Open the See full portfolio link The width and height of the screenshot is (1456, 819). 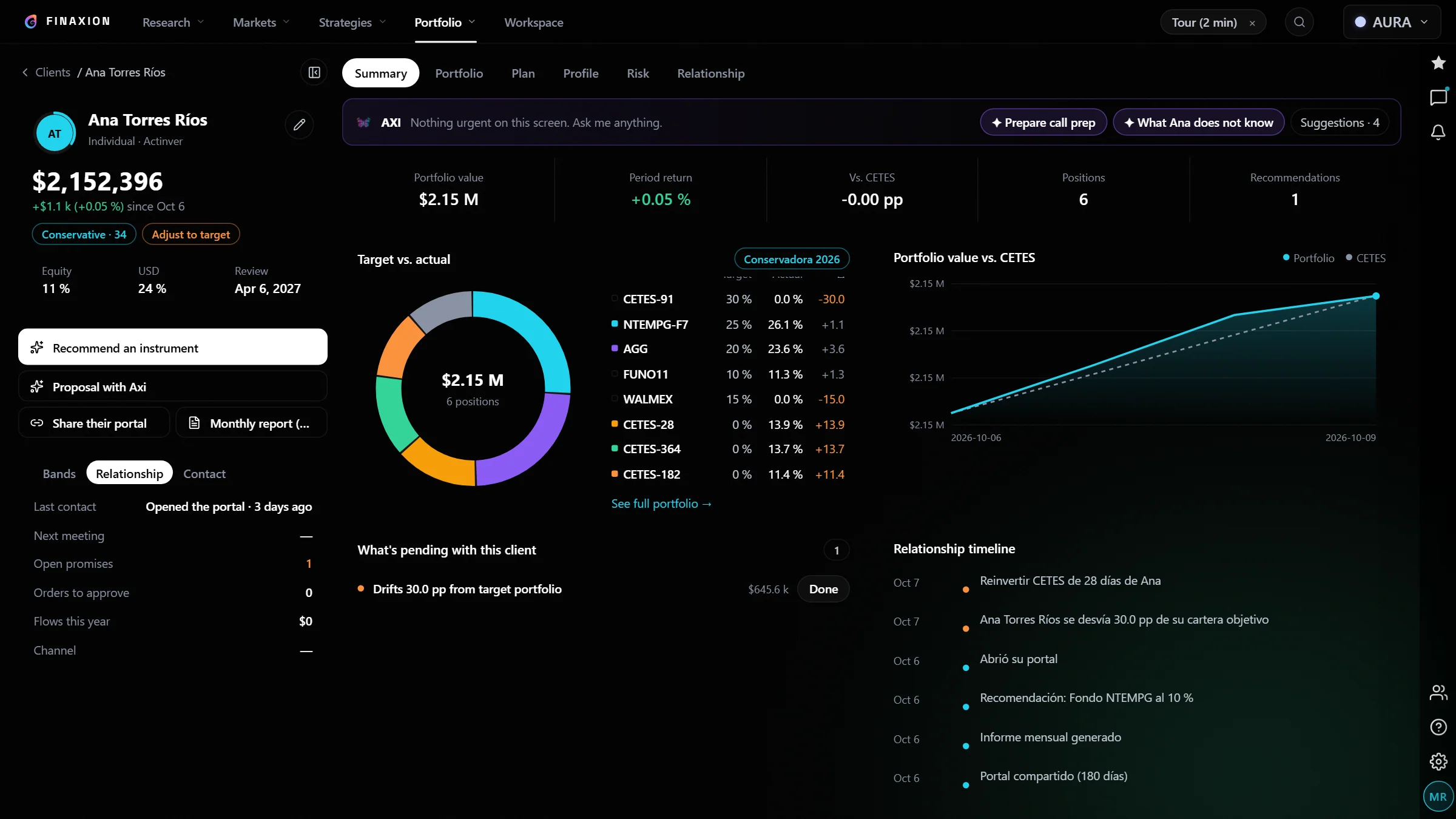661,504
